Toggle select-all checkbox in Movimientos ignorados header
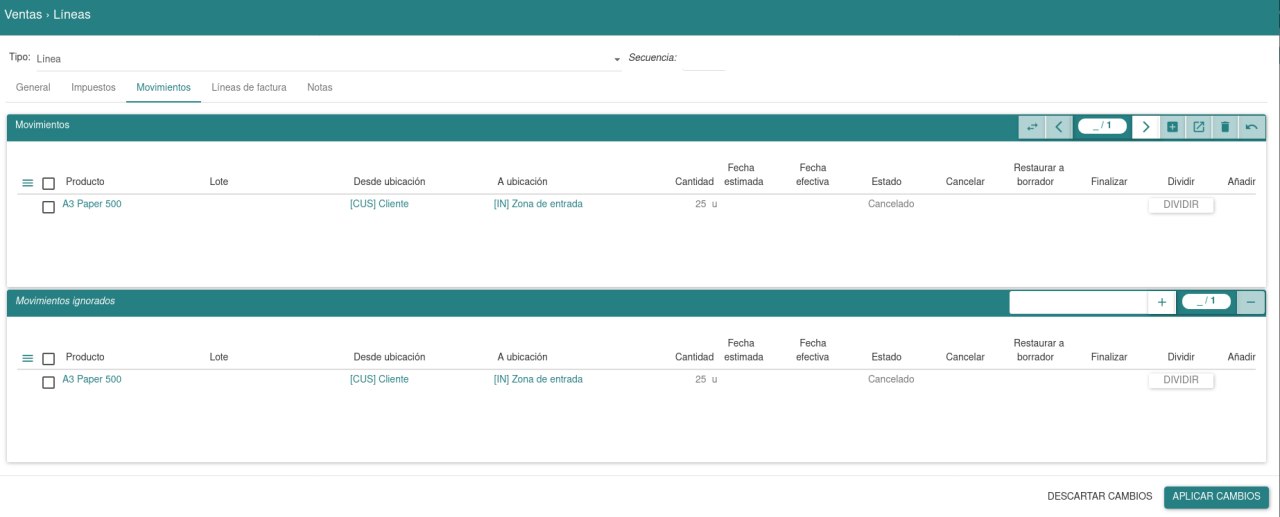 pyautogui.click(x=48, y=358)
